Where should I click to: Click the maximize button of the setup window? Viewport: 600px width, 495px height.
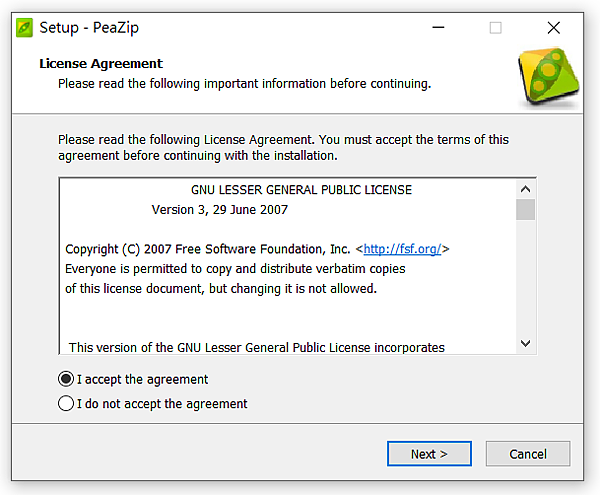pyautogui.click(x=495, y=27)
